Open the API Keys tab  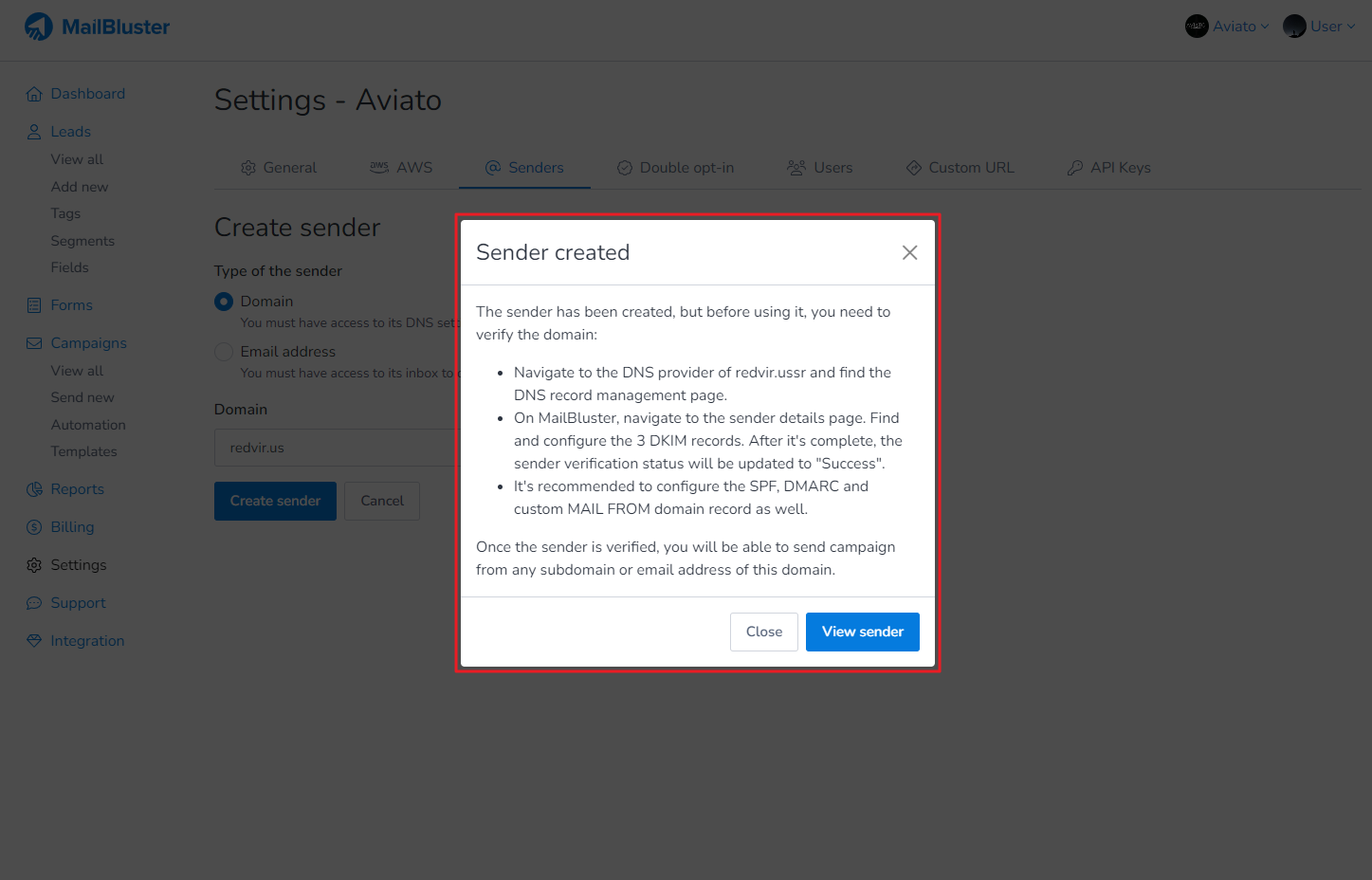click(x=1108, y=168)
